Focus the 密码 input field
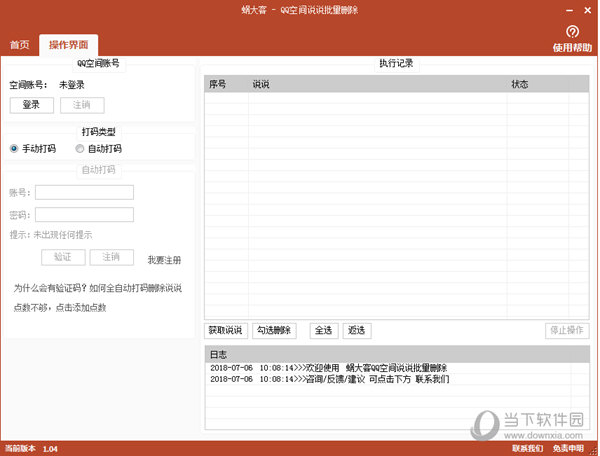600x456 pixels. click(84, 215)
